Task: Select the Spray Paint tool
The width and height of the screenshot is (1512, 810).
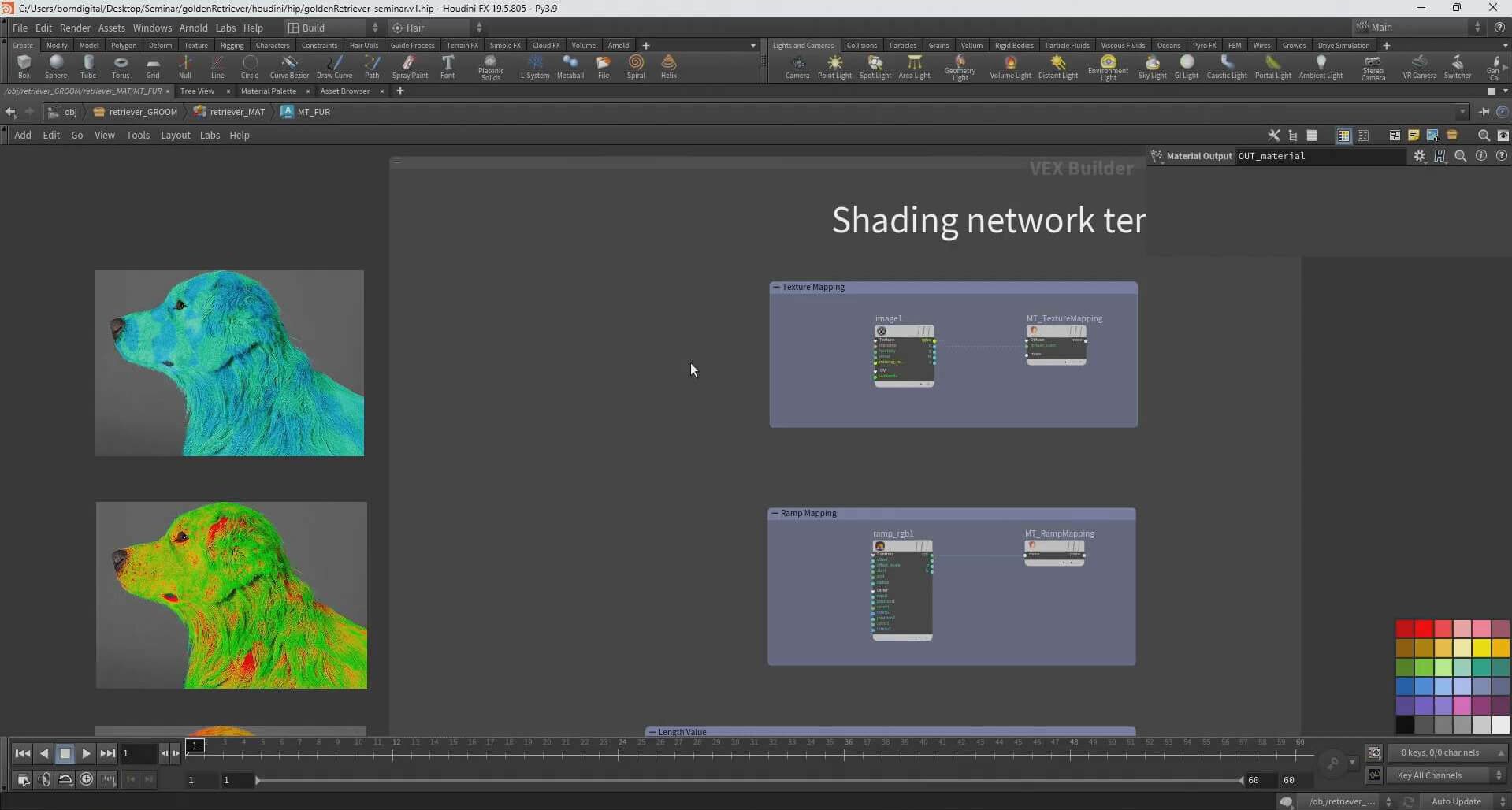Action: (410, 66)
